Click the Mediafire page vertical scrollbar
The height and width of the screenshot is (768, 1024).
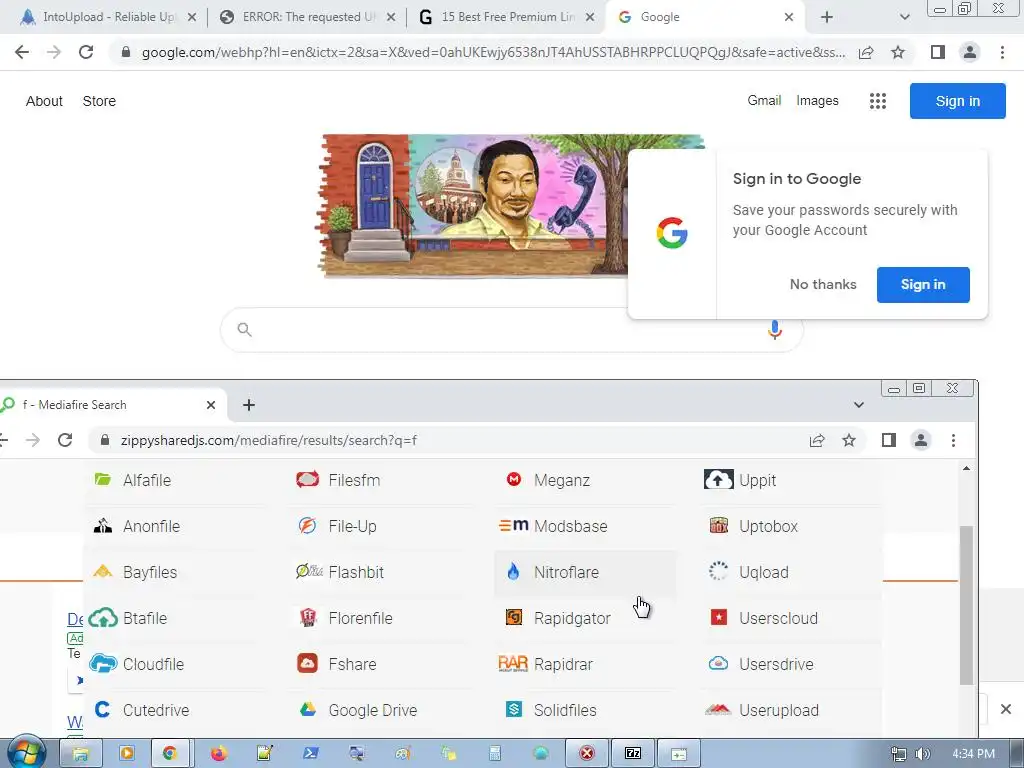tap(966, 604)
